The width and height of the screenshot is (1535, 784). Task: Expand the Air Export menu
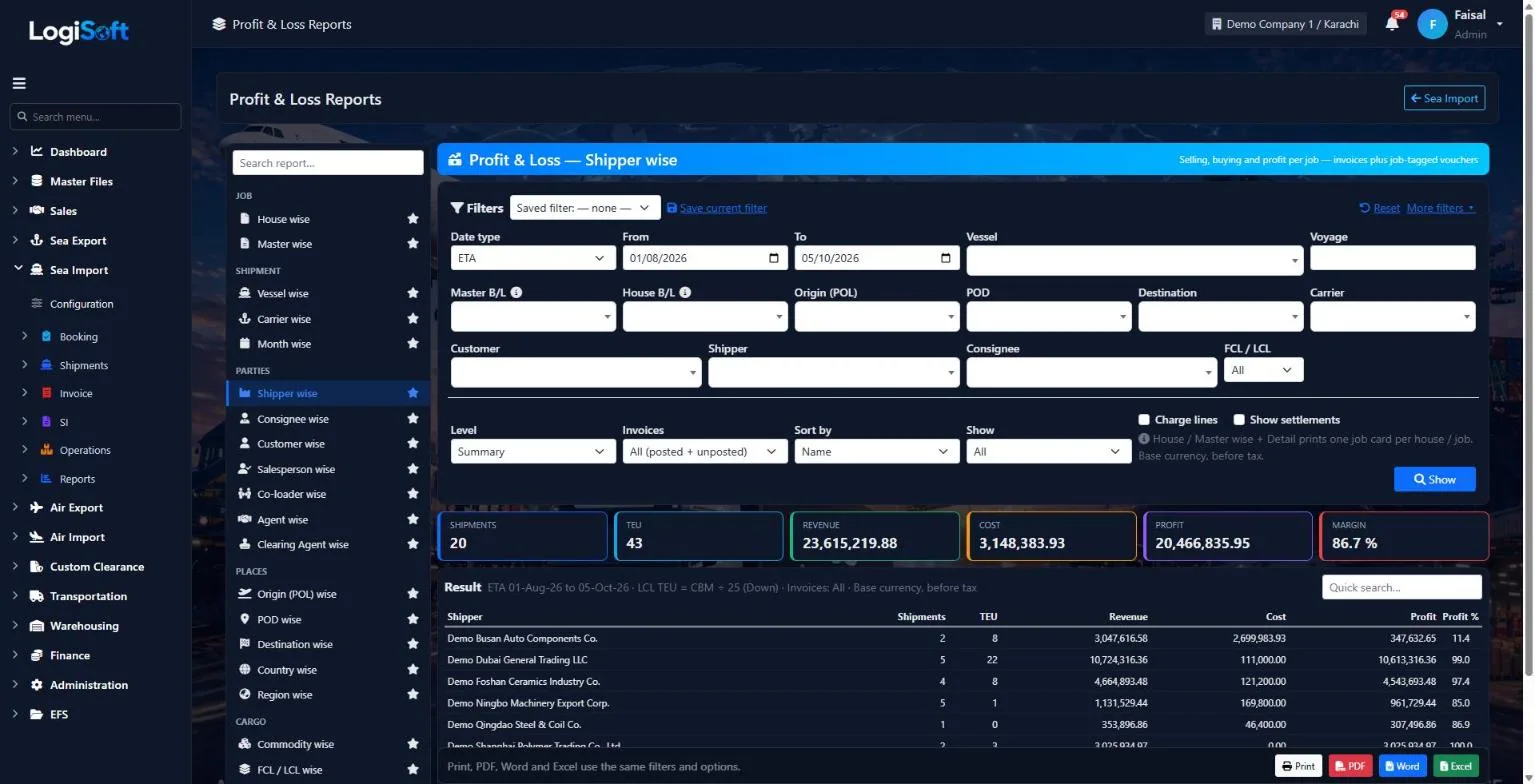(x=77, y=508)
